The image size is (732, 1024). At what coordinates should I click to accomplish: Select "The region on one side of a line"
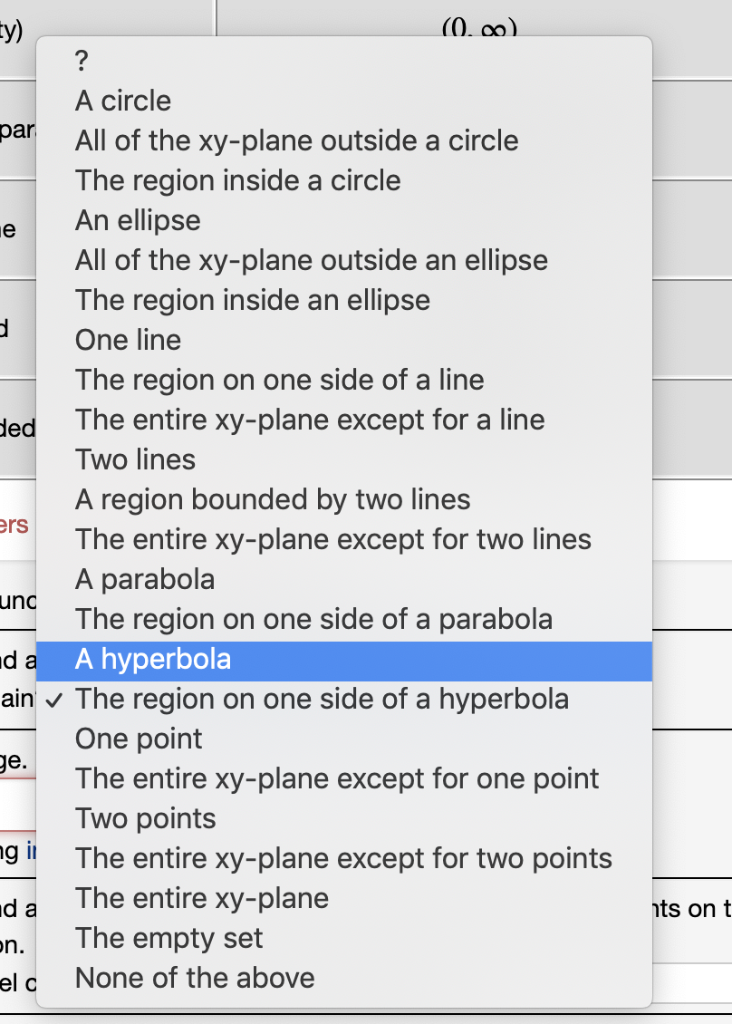tap(278, 380)
